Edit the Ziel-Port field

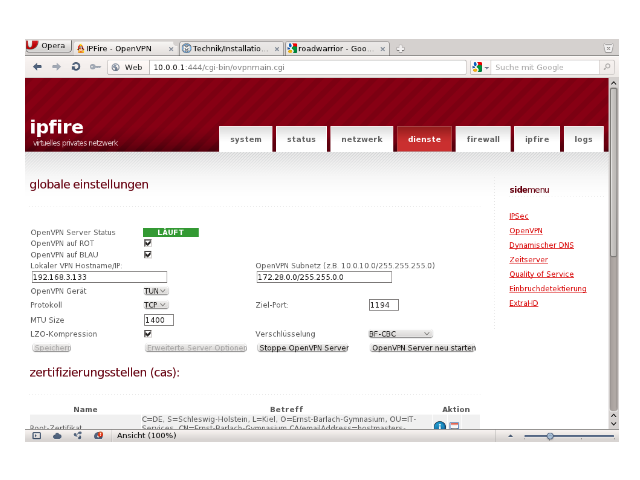click(384, 305)
